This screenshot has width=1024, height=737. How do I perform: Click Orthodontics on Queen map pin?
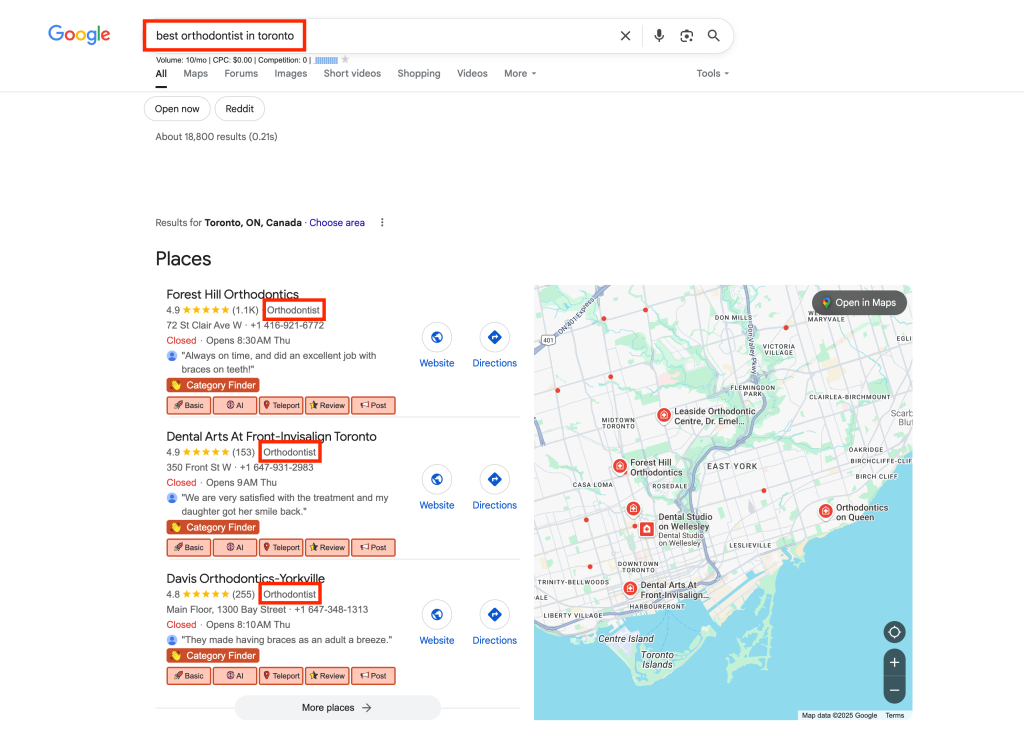point(825,510)
